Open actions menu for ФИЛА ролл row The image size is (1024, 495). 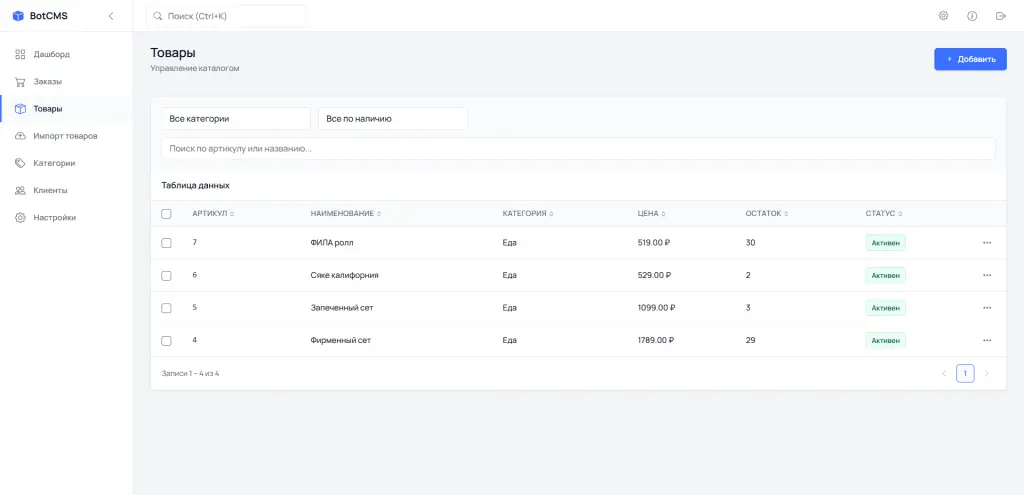987,242
